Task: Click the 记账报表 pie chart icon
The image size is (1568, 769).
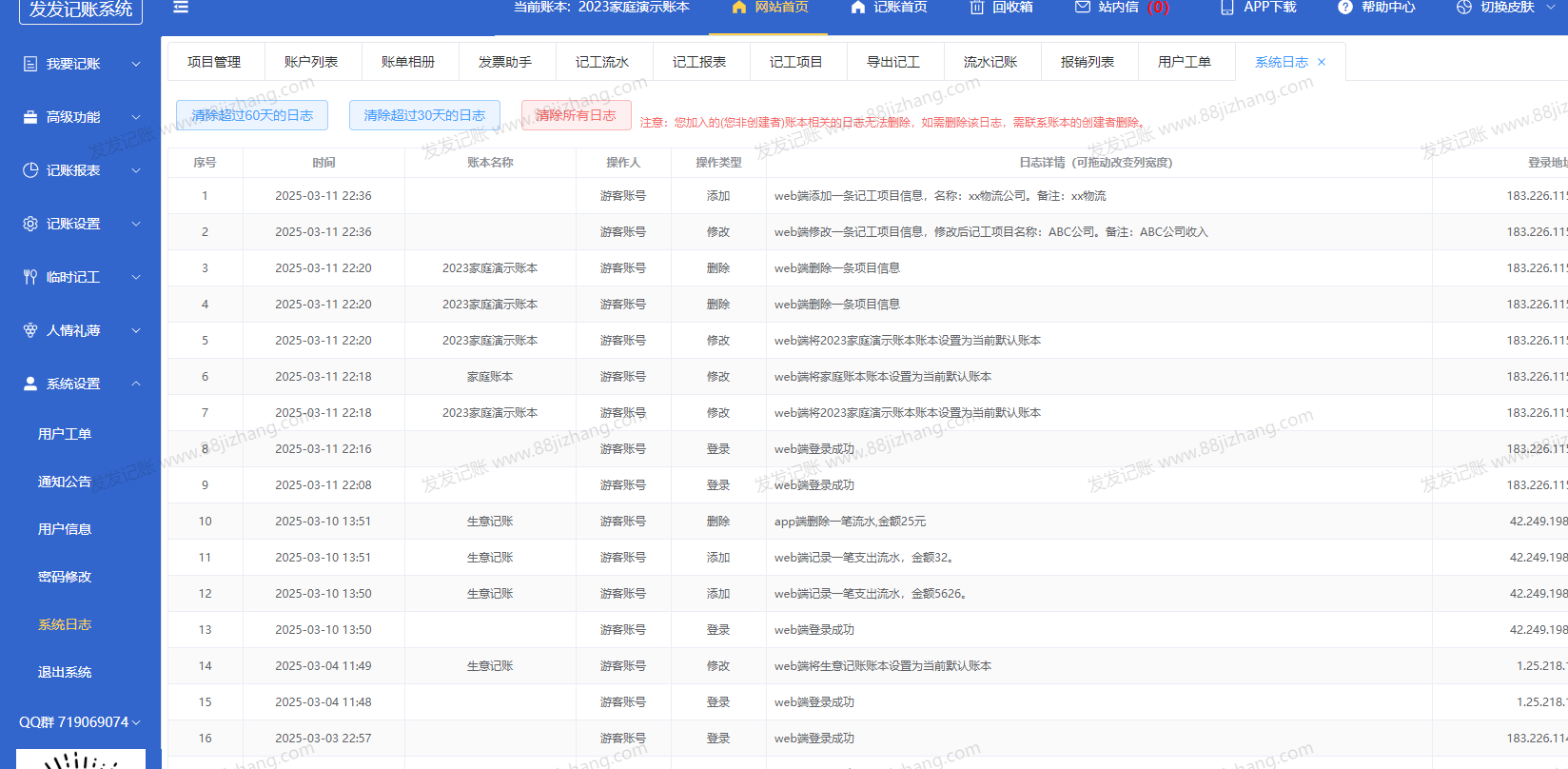Action: (30, 170)
